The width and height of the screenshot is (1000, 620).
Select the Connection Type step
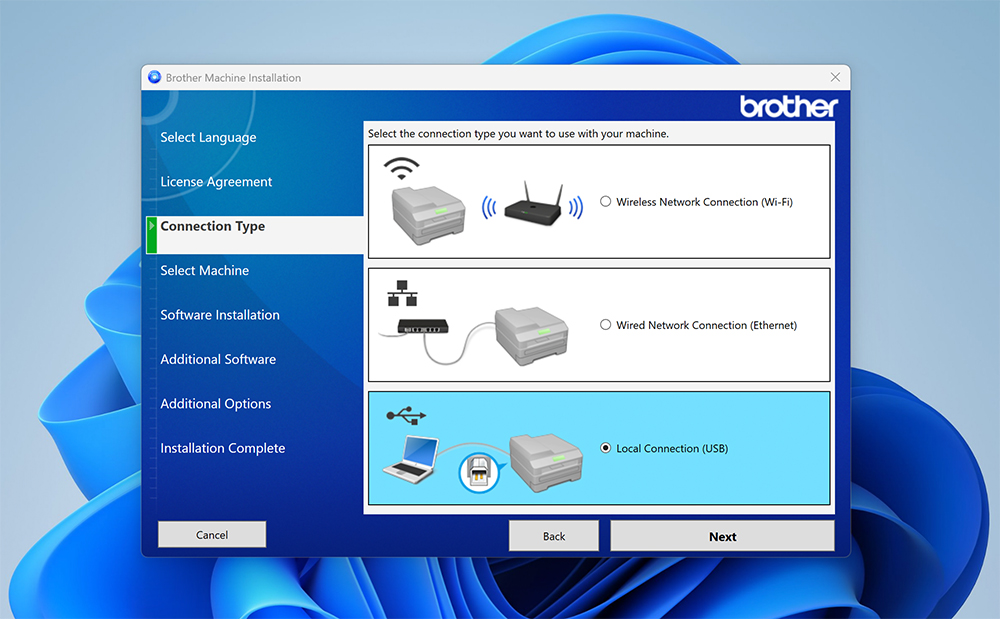[212, 226]
